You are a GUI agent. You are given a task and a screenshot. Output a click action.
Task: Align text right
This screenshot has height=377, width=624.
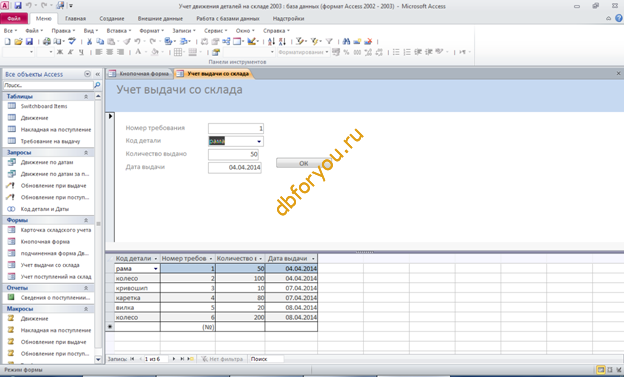[120, 52]
